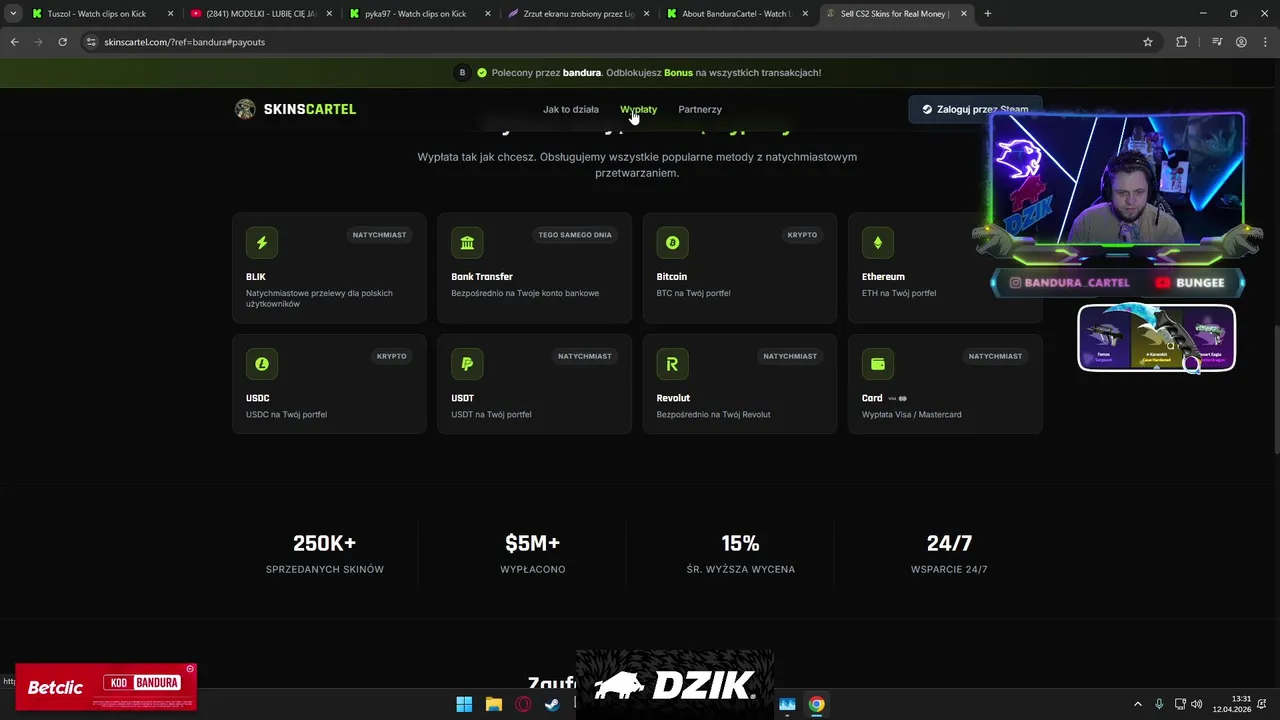
Task: Bookmark this page with the star icon
Action: click(x=1148, y=42)
